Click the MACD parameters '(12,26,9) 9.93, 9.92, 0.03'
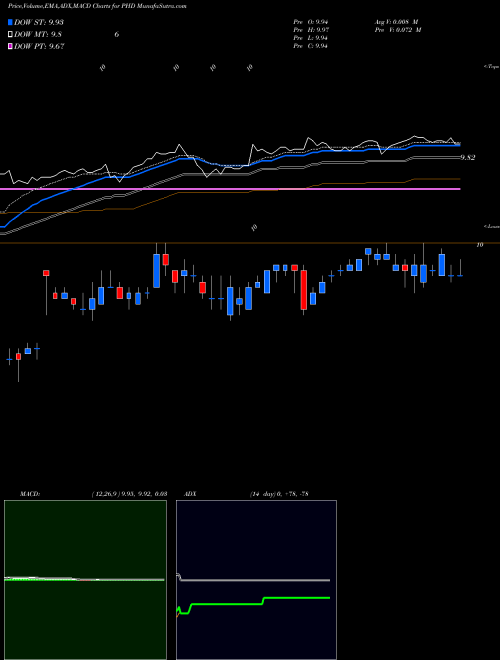Viewport: 500px width, 660px height. (130, 494)
